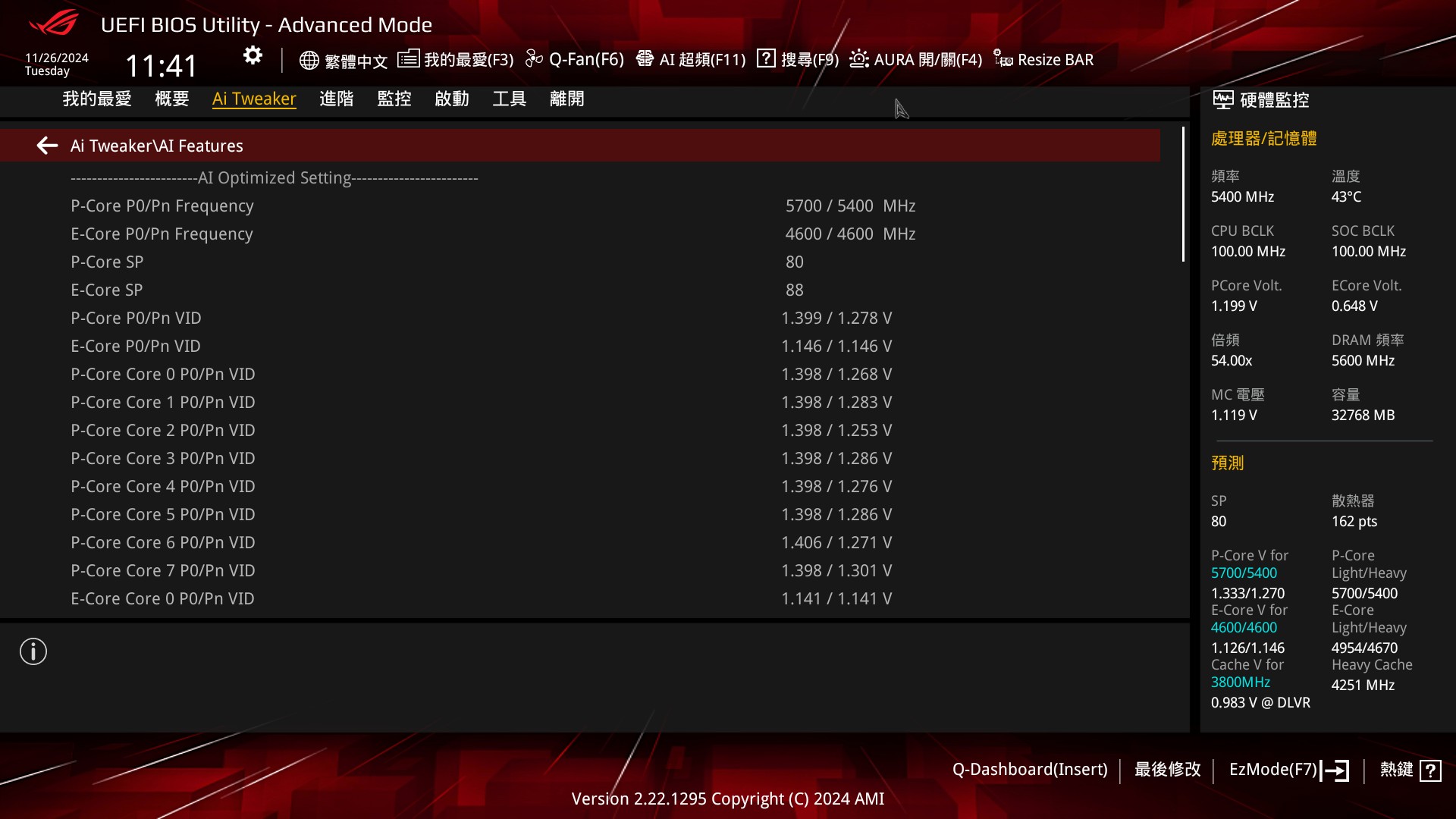This screenshot has width=1456, height=819.
Task: Select P-Core Core 4 P0/Pn VID row
Action: 579,486
